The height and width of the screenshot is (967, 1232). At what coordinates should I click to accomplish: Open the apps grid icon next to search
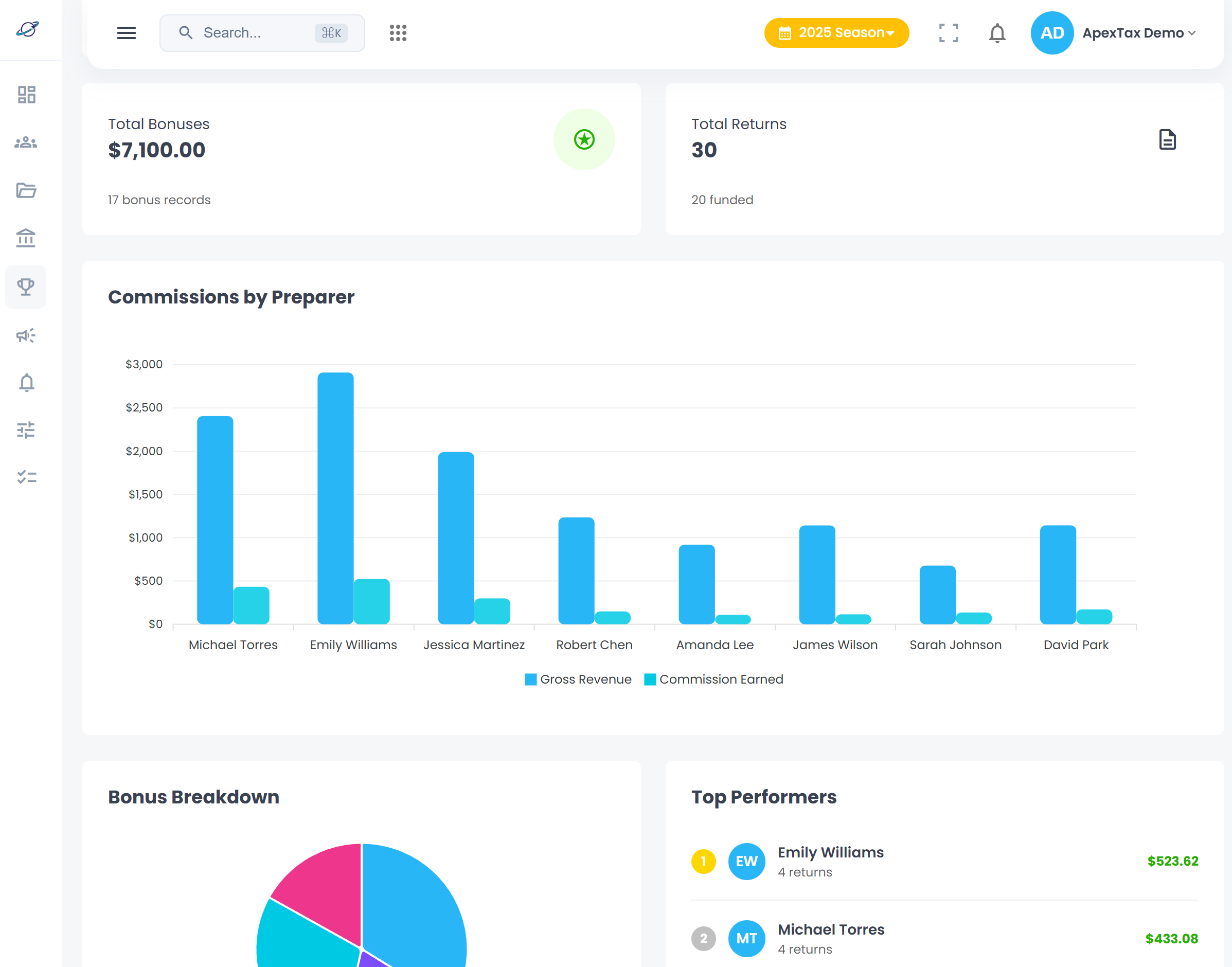click(398, 33)
